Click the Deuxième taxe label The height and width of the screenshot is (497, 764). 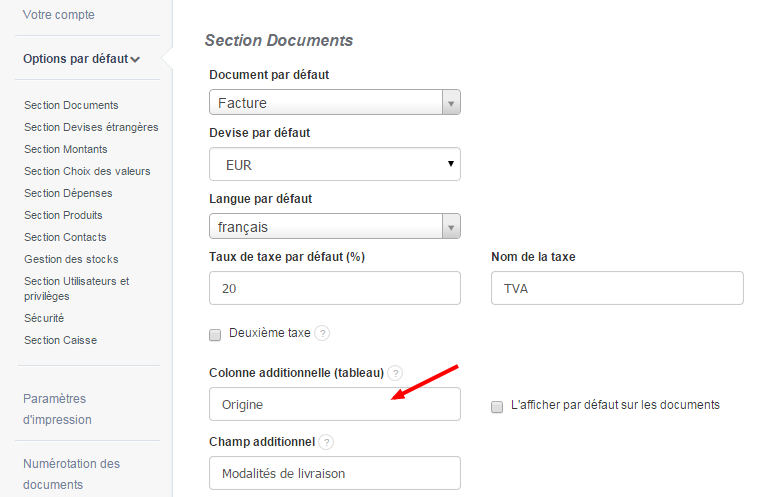[269, 333]
